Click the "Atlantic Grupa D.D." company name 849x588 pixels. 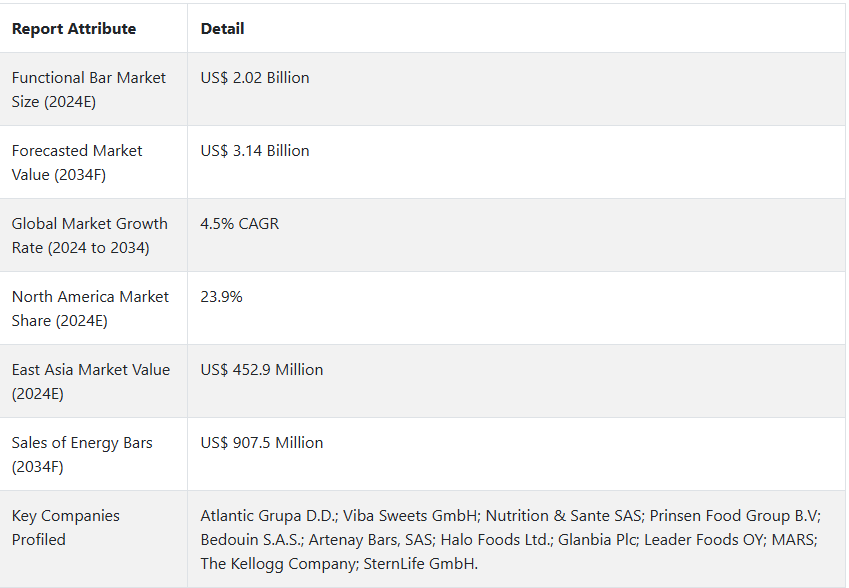coord(268,516)
